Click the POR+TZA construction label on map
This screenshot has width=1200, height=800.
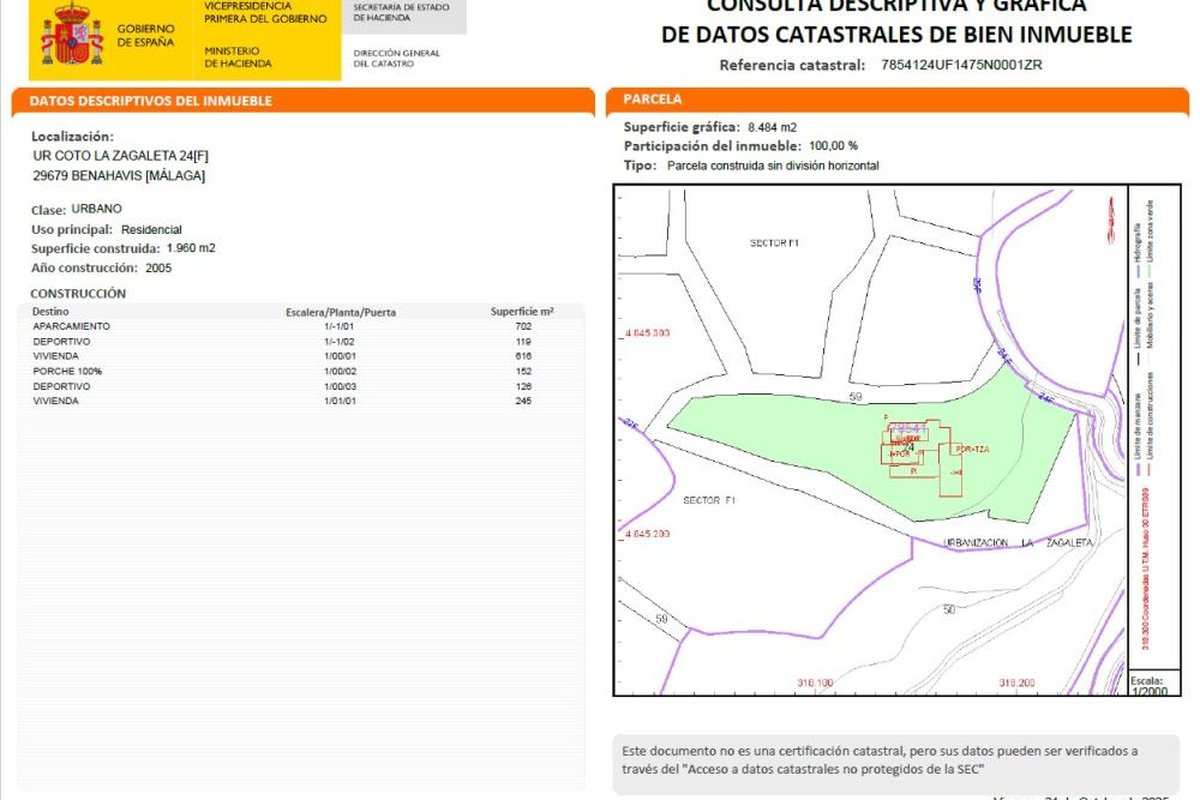971,448
